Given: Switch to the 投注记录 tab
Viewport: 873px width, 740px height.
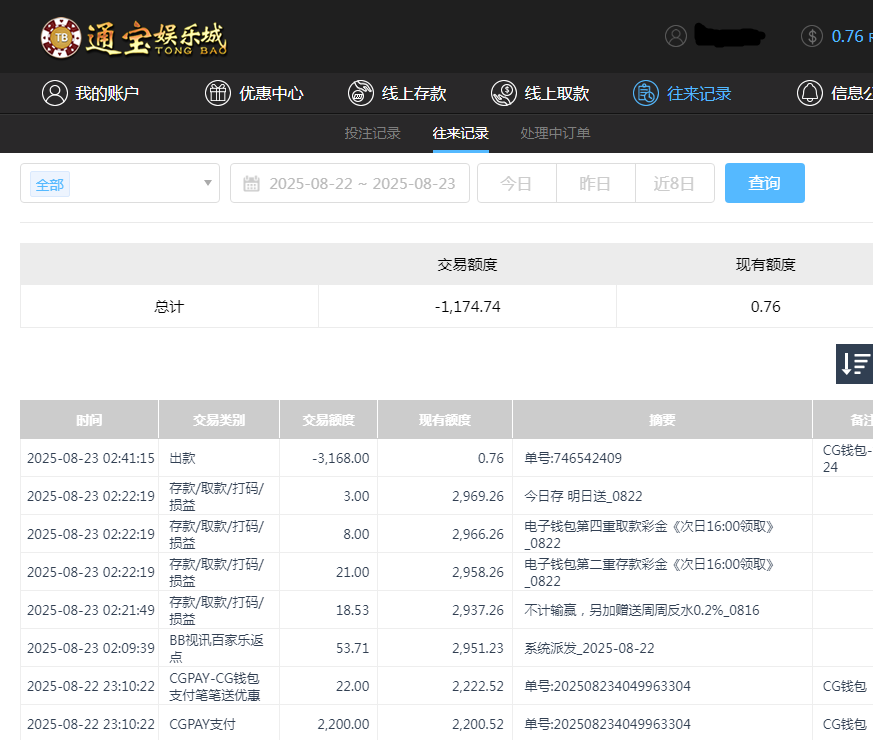Looking at the screenshot, I should click(372, 131).
